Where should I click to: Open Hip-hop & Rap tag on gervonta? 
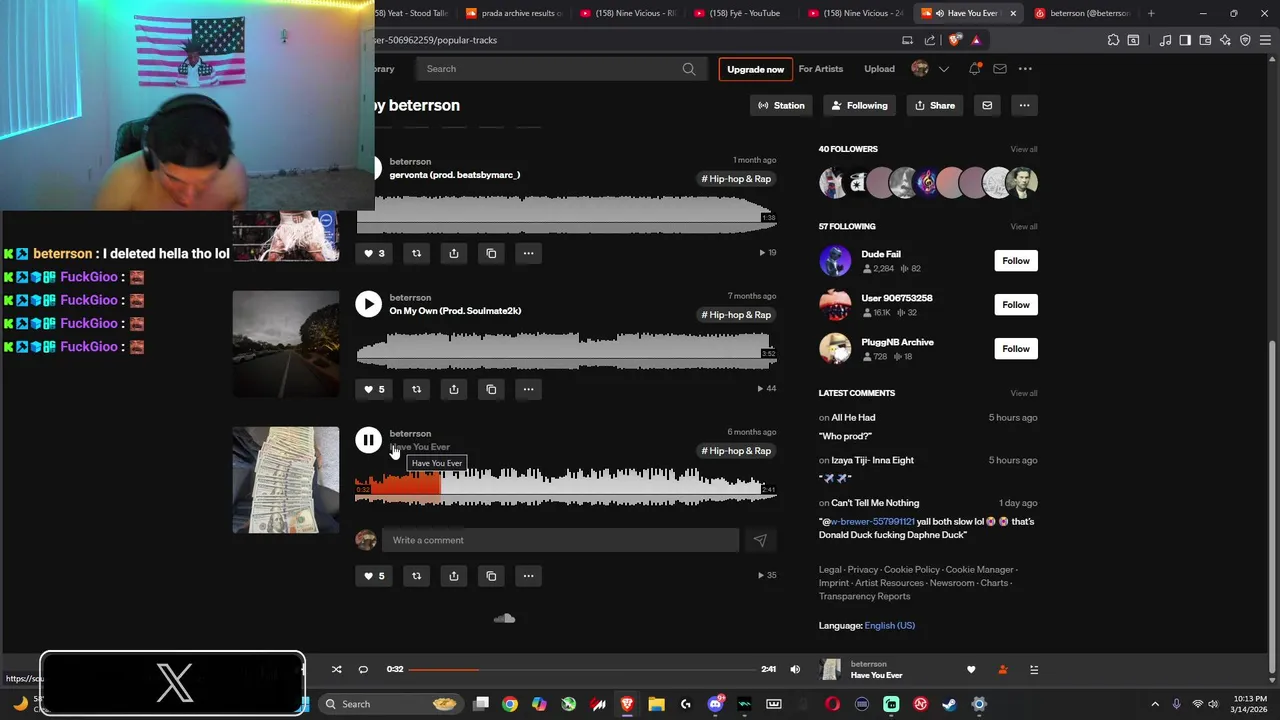[x=736, y=179]
